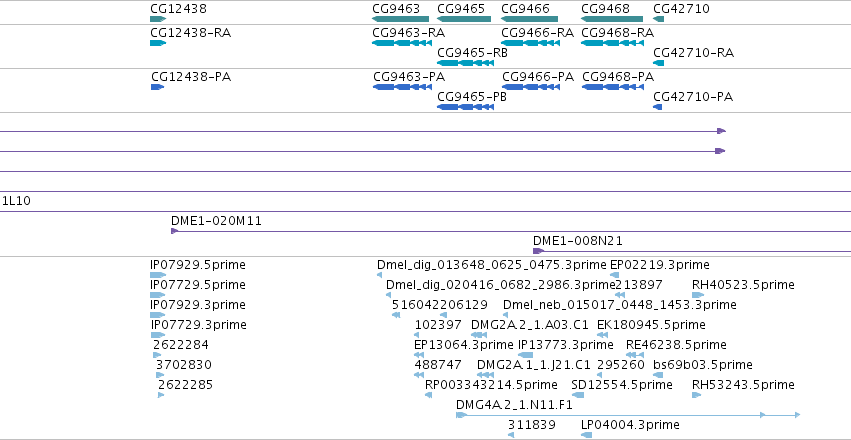The width and height of the screenshot is (851, 440).
Task: Select the CG9465 gene label
Action: coord(461,9)
